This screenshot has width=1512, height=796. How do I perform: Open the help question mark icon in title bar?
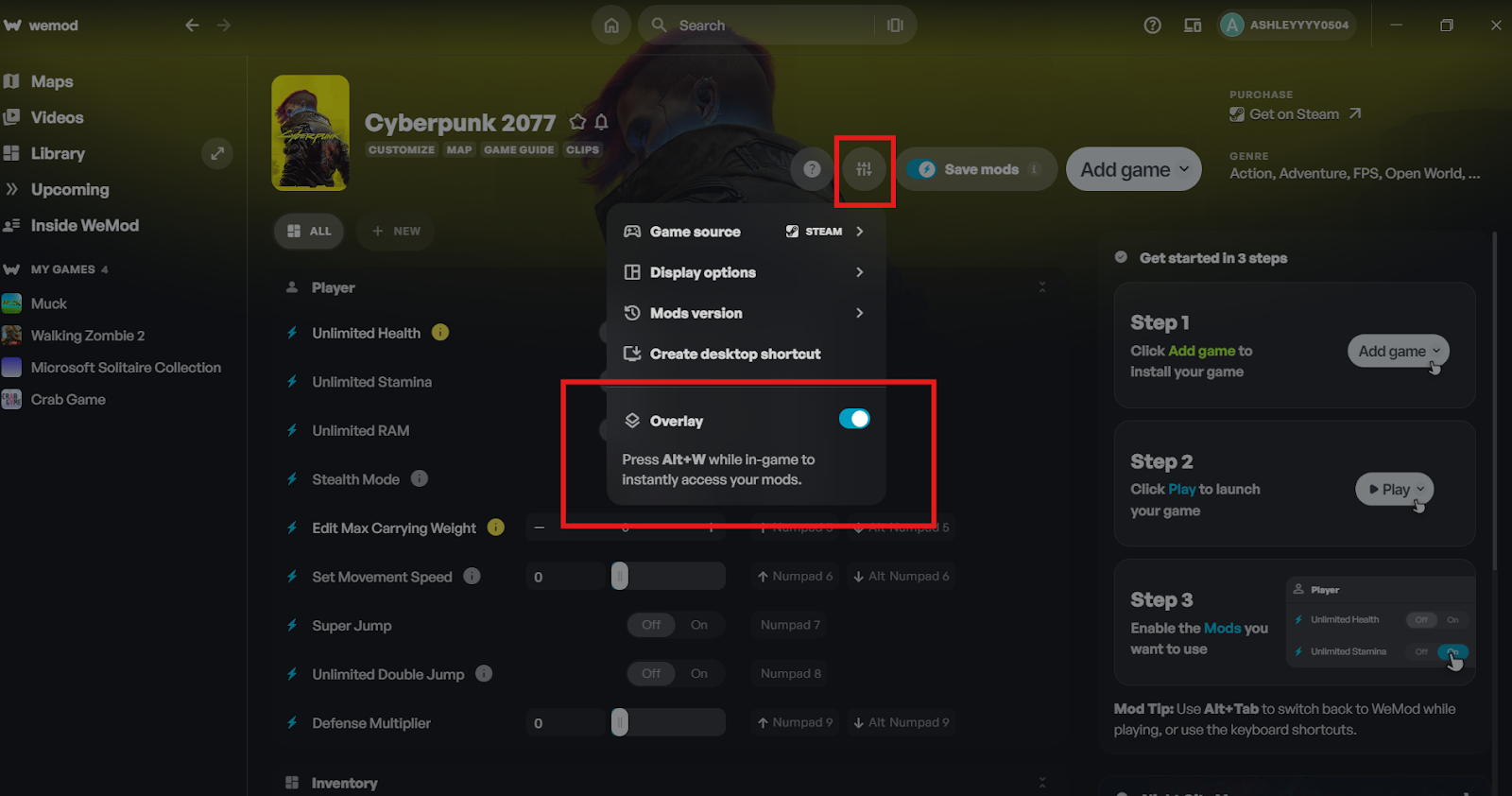[1152, 26]
